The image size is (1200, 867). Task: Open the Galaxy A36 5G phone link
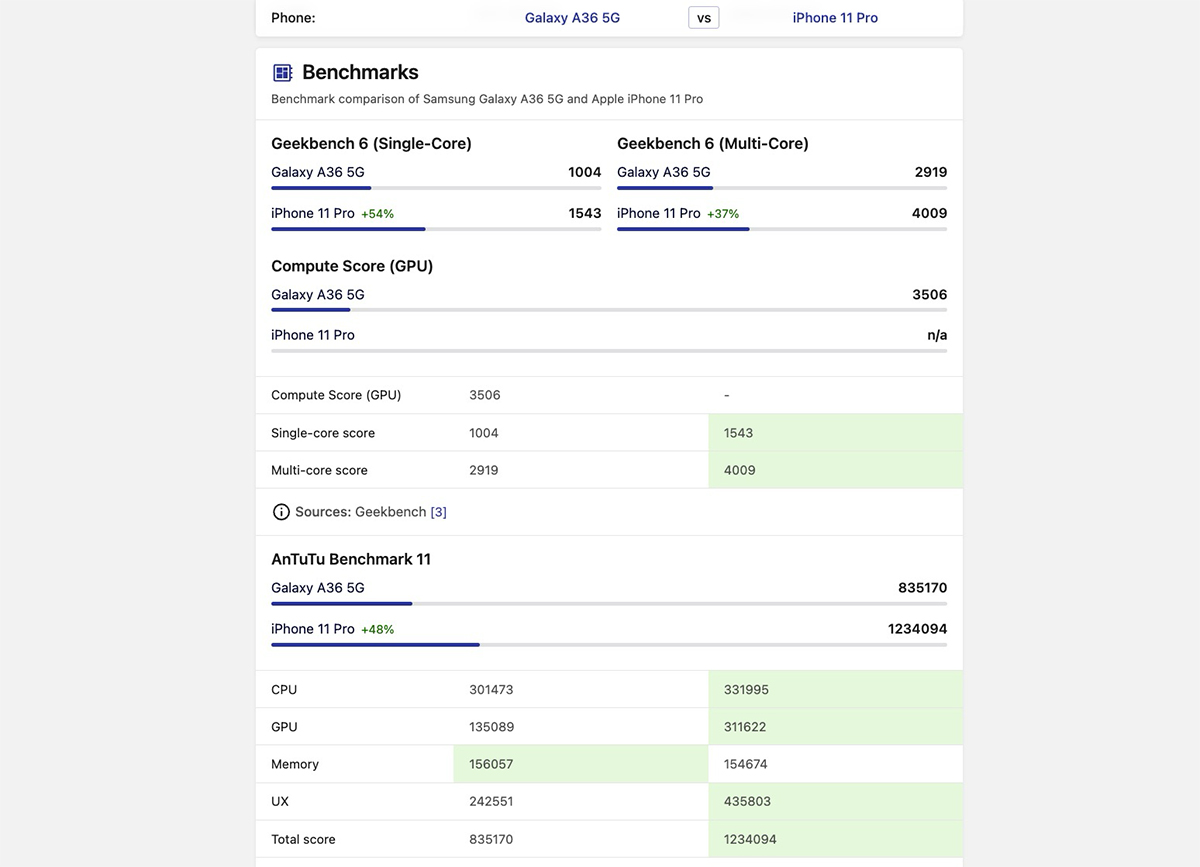click(x=572, y=18)
